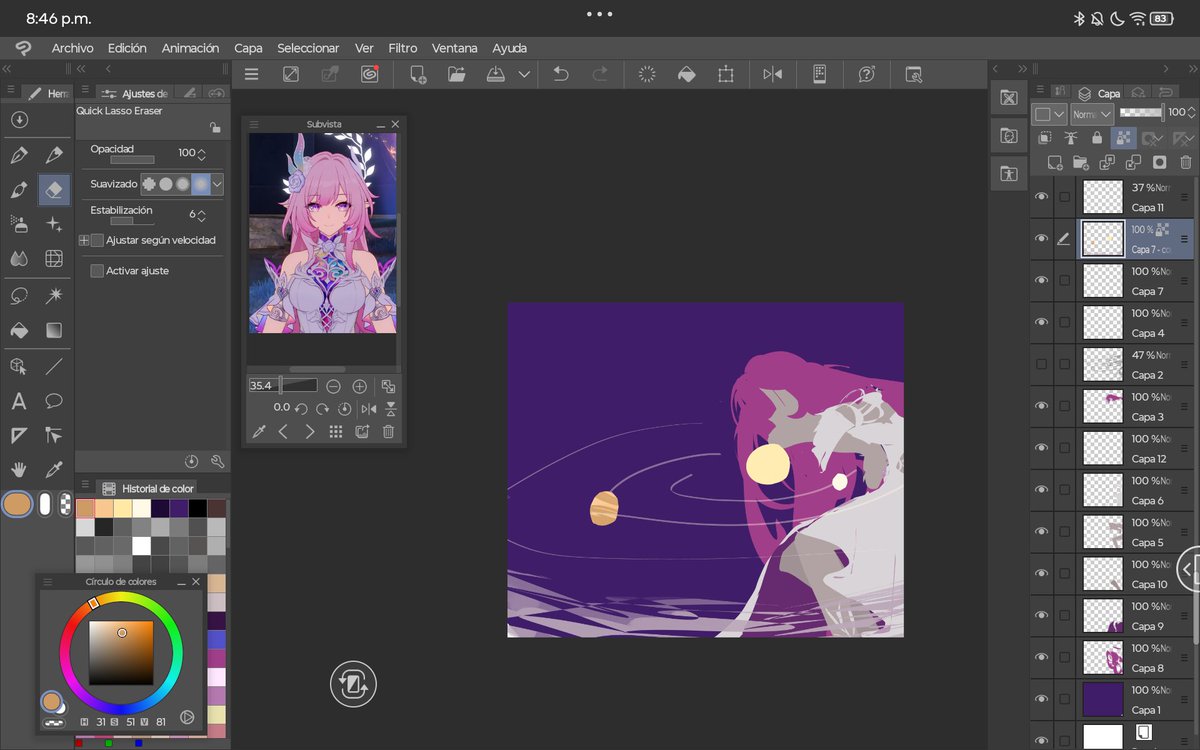Viewport: 1200px width, 750px height.
Task: Select the Lasso selection tool
Action: point(18,295)
